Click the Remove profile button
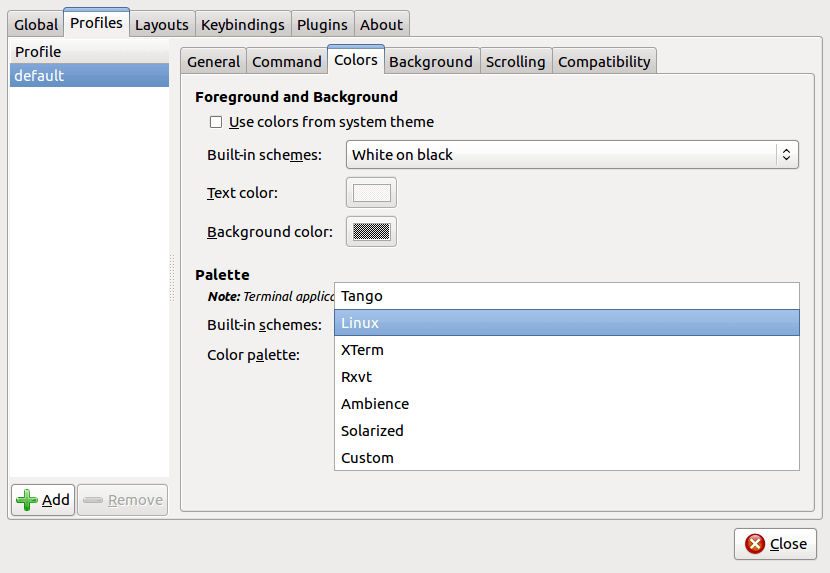830x573 pixels. 123,500
